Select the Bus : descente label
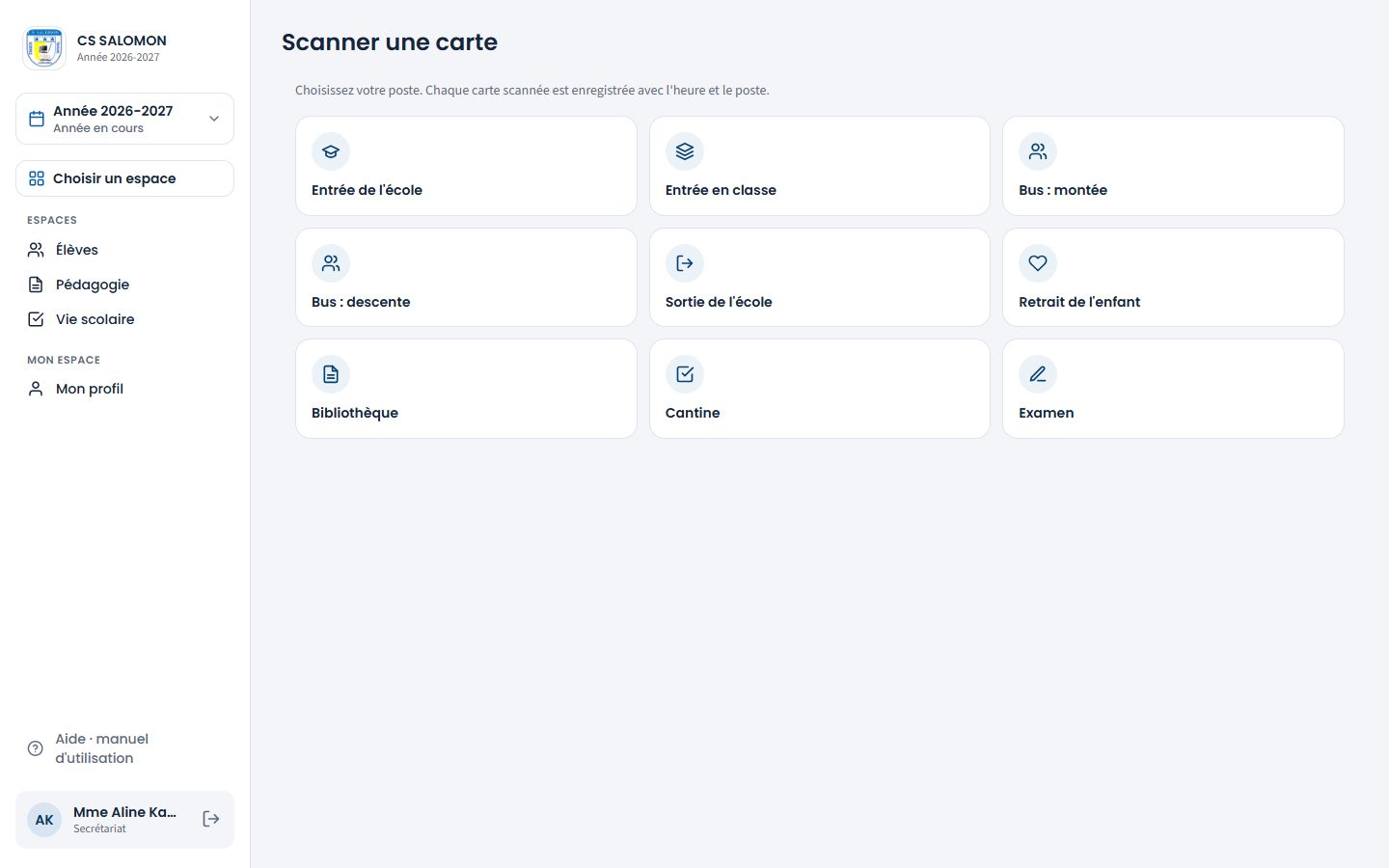This screenshot has height=868, width=1389. pyautogui.click(x=361, y=302)
